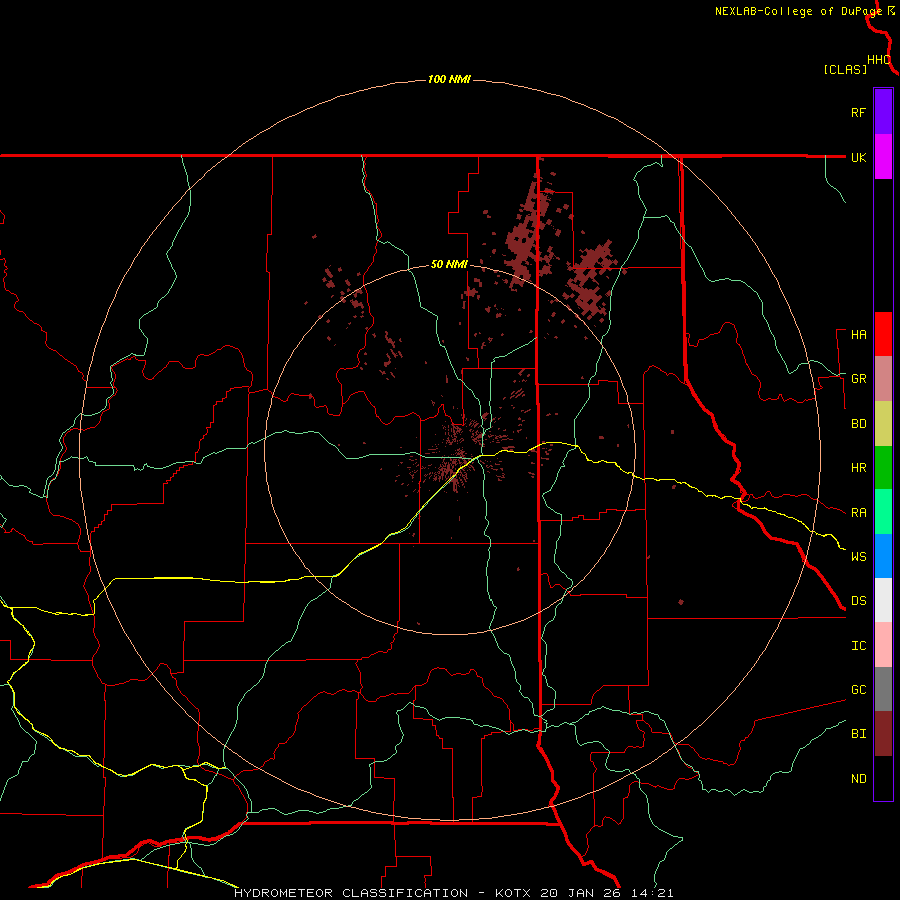Click the HYDROMETEOR CLASSIFICATION title text
The width and height of the screenshot is (900, 900).
click(x=351, y=893)
